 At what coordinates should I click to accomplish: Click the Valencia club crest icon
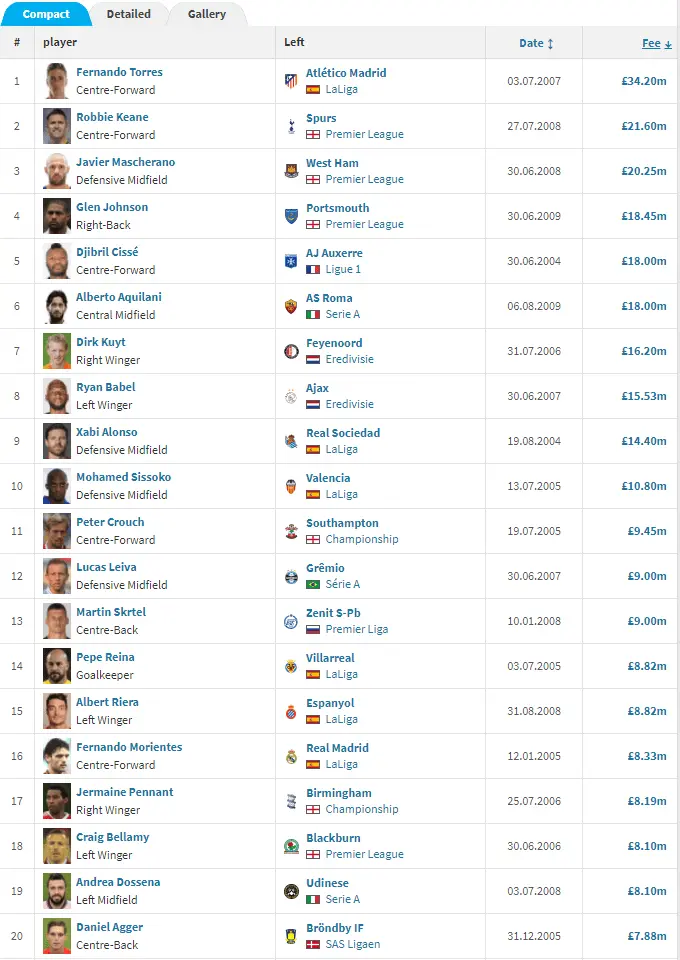click(291, 486)
